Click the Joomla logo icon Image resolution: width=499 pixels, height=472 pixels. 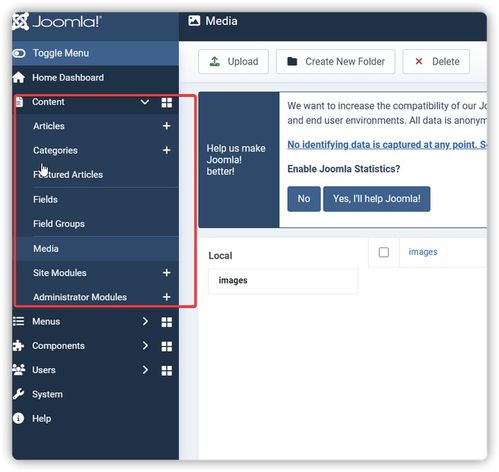(x=21, y=22)
